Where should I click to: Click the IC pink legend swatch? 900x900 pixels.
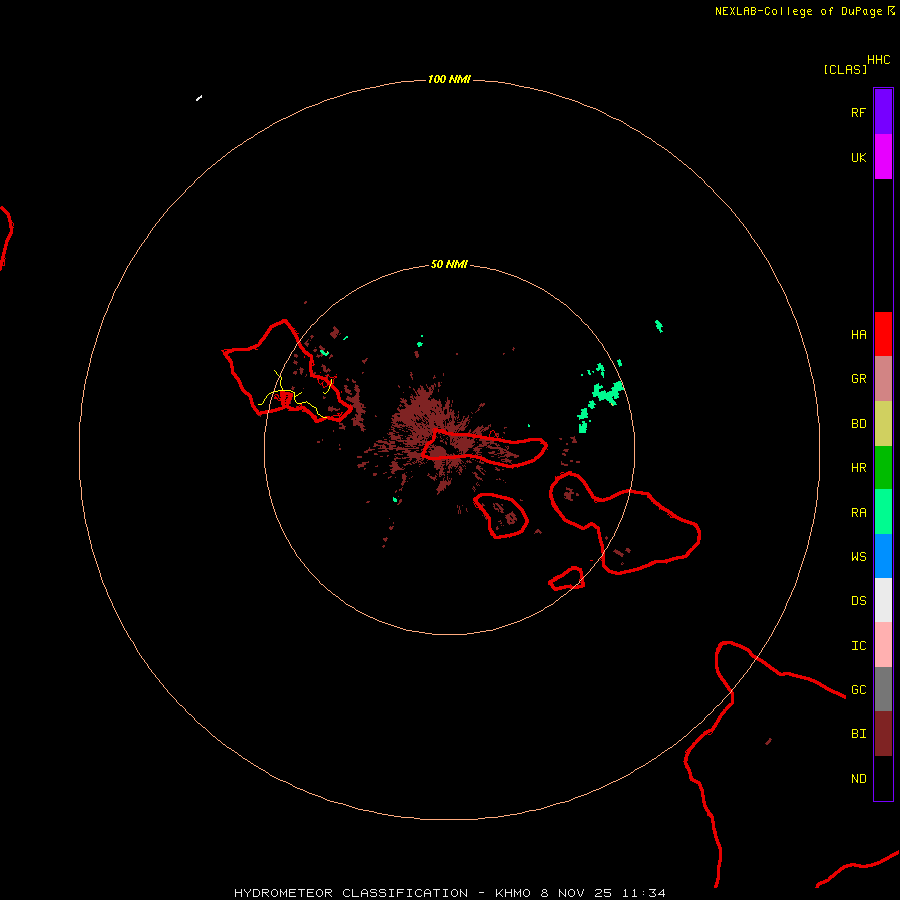883,645
